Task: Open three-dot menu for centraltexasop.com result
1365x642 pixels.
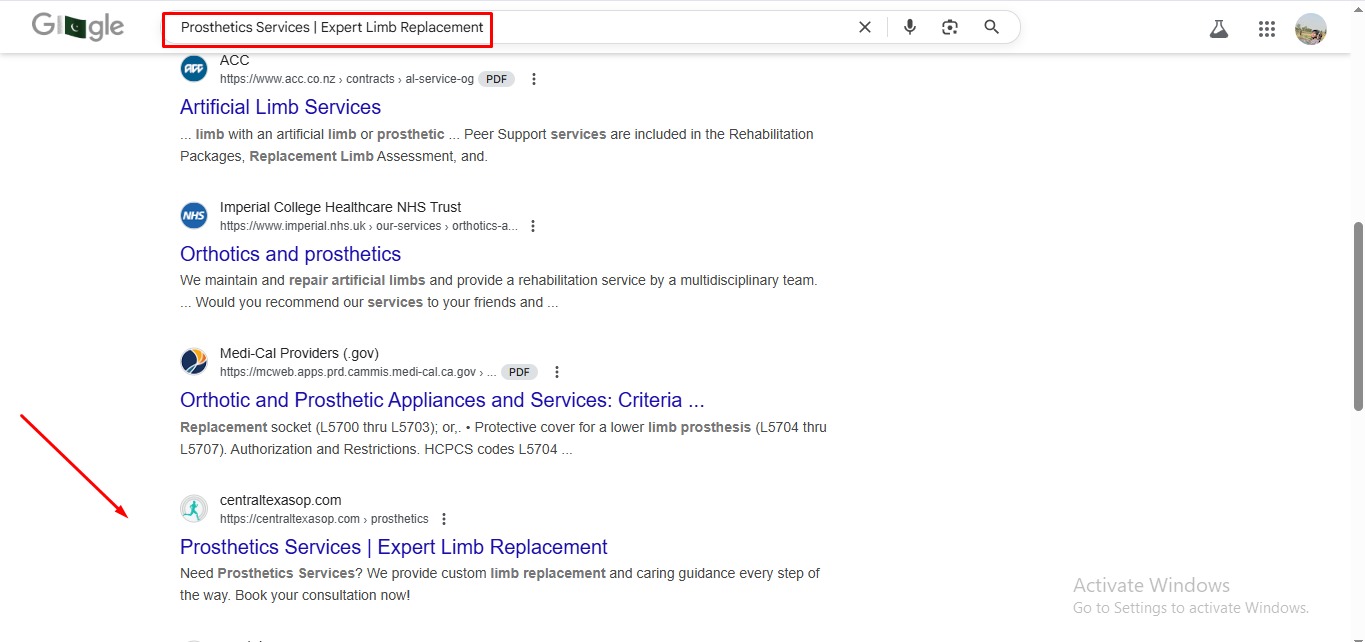Action: pos(444,519)
